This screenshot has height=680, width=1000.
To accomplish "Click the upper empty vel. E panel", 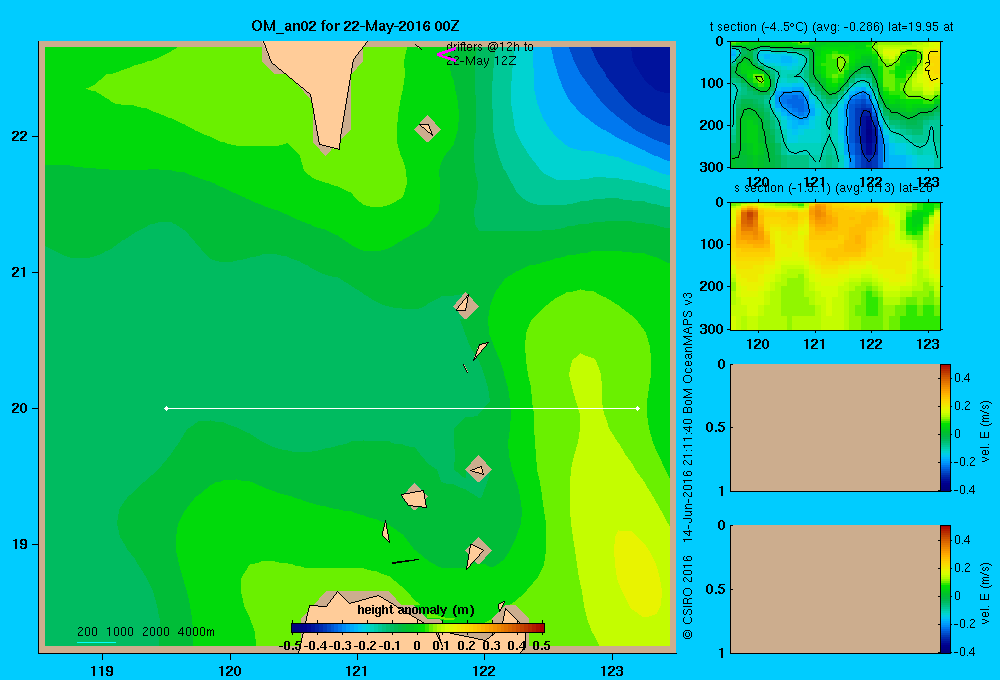I will coord(835,427).
